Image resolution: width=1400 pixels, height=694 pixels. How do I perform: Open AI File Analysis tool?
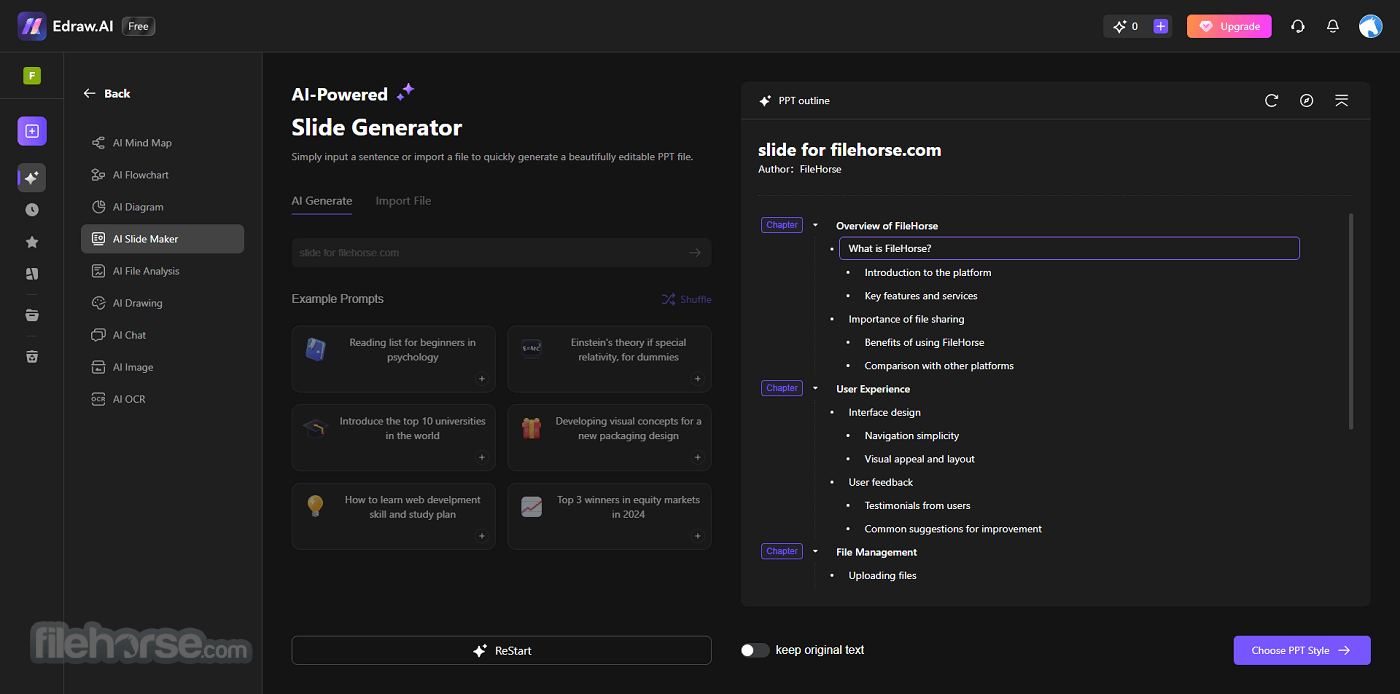[x=162, y=271]
